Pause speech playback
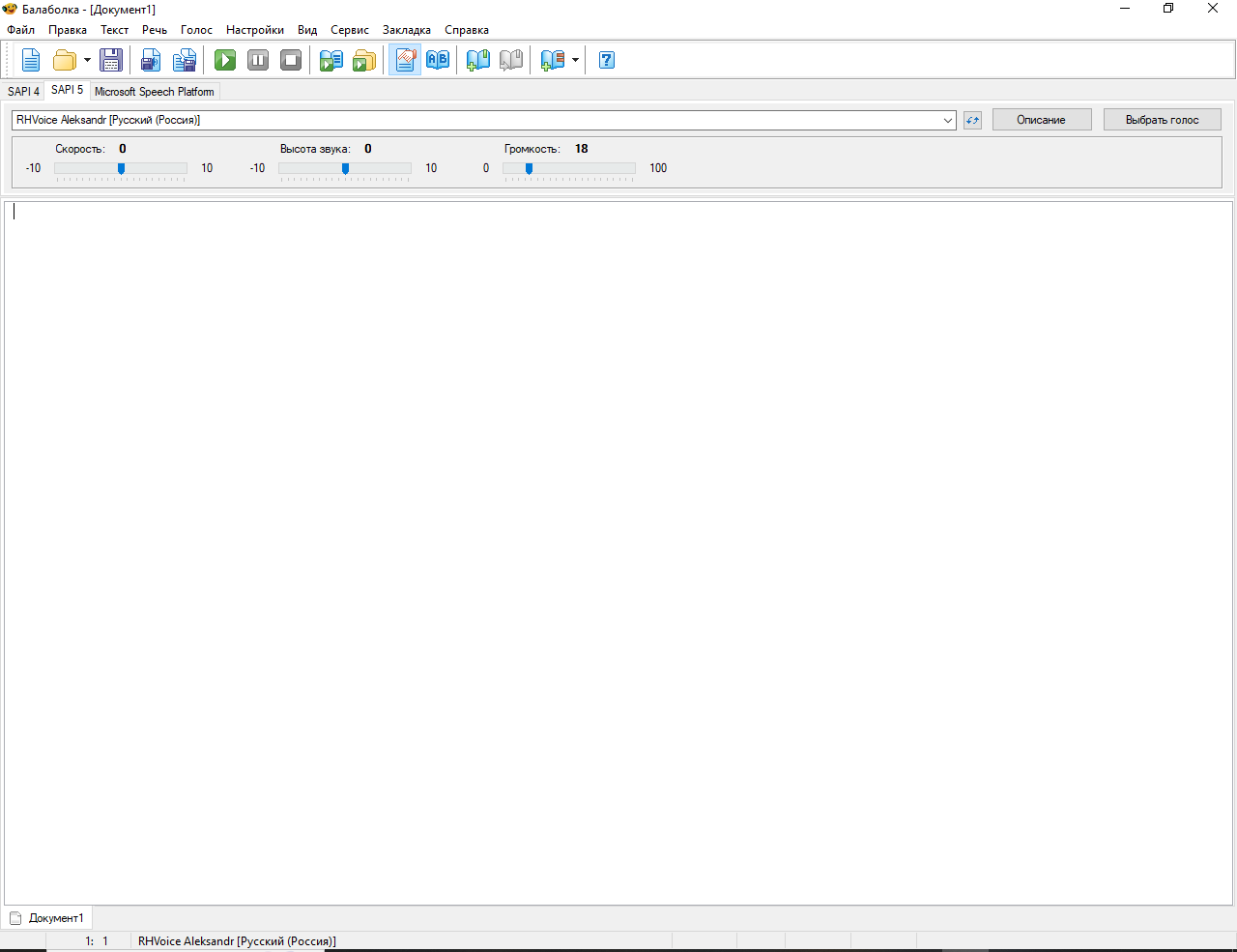This screenshot has height=952, width=1237. click(x=258, y=60)
